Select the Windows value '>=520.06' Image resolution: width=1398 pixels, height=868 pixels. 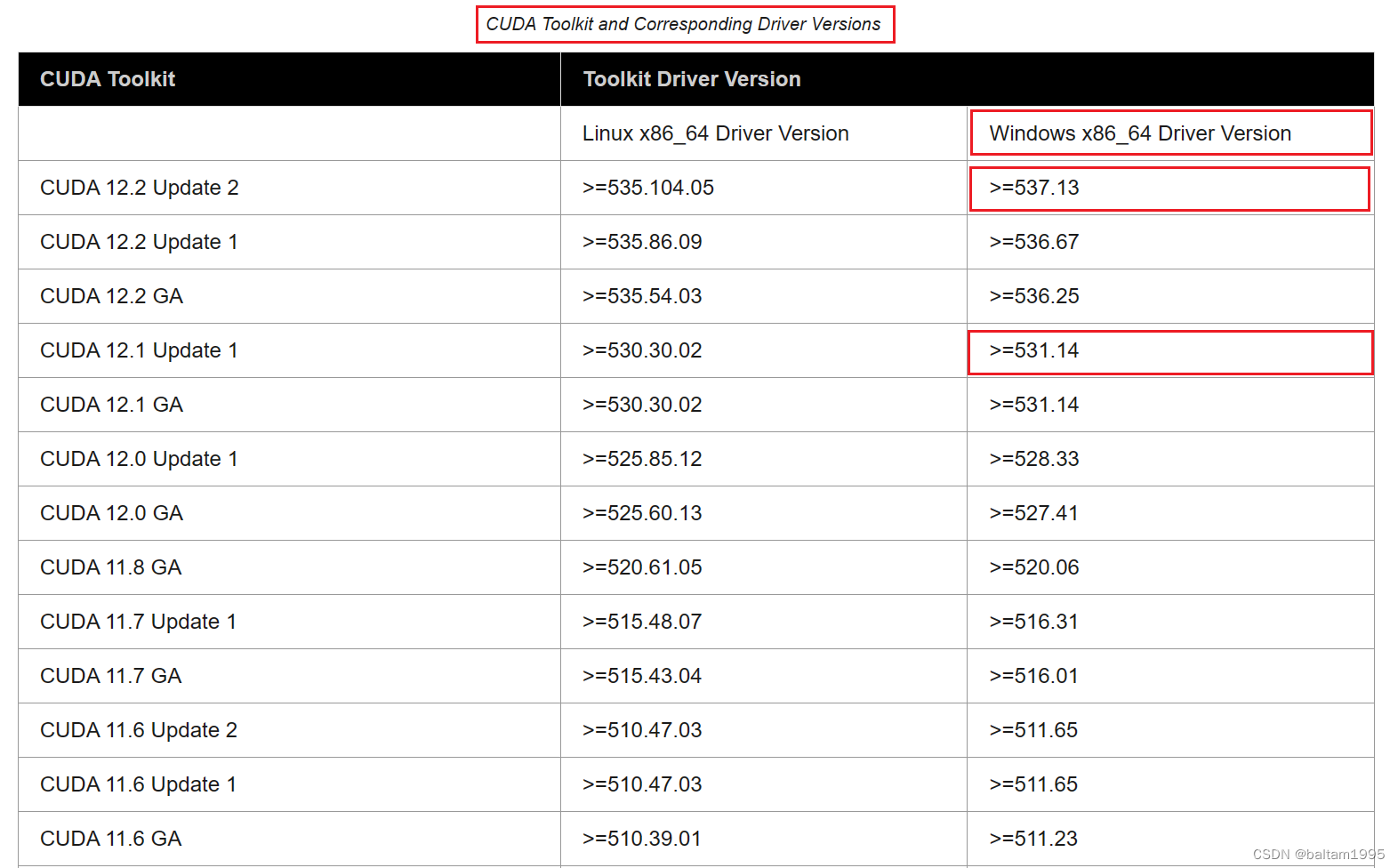point(1034,567)
